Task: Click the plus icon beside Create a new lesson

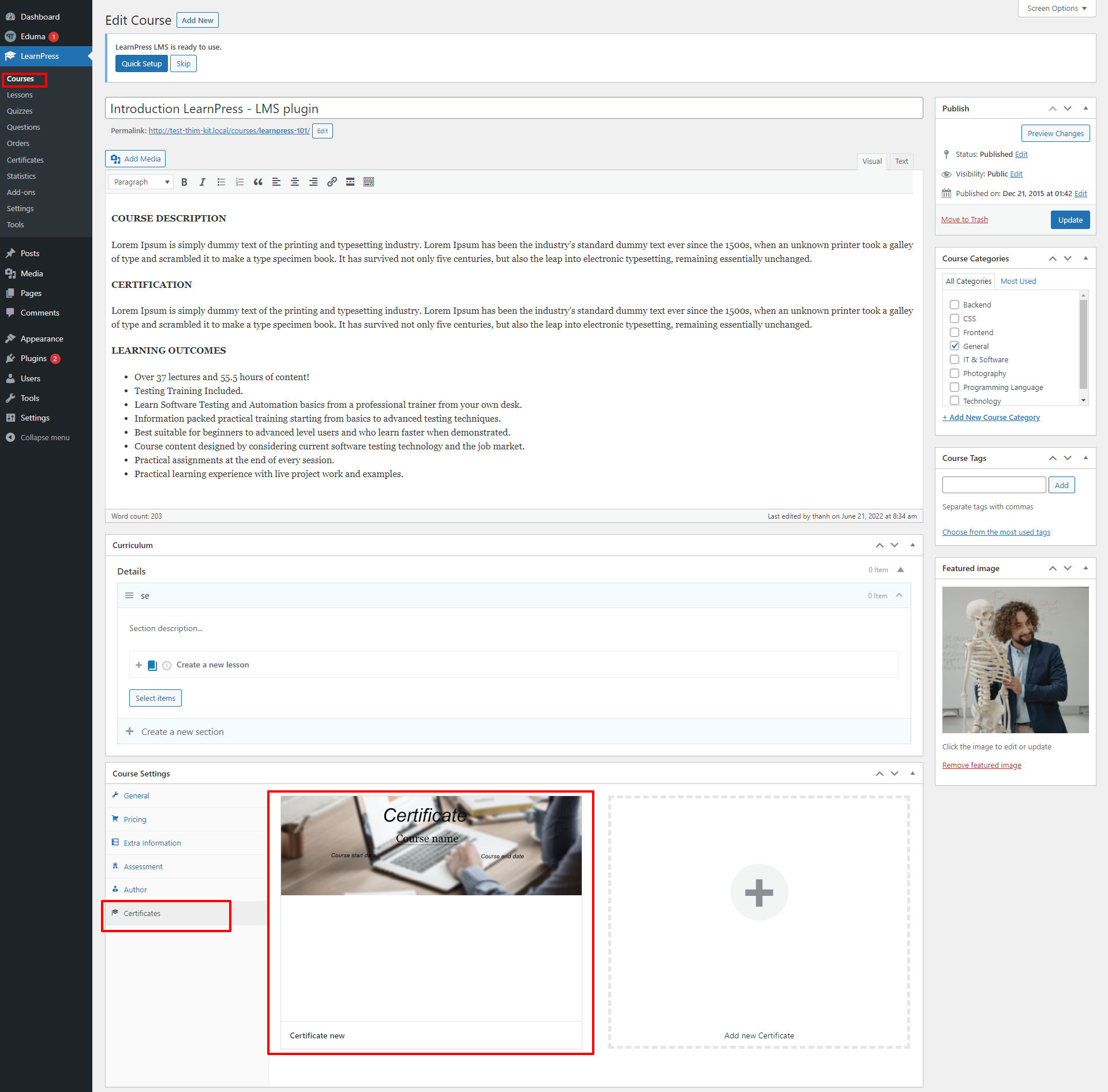Action: click(x=138, y=665)
